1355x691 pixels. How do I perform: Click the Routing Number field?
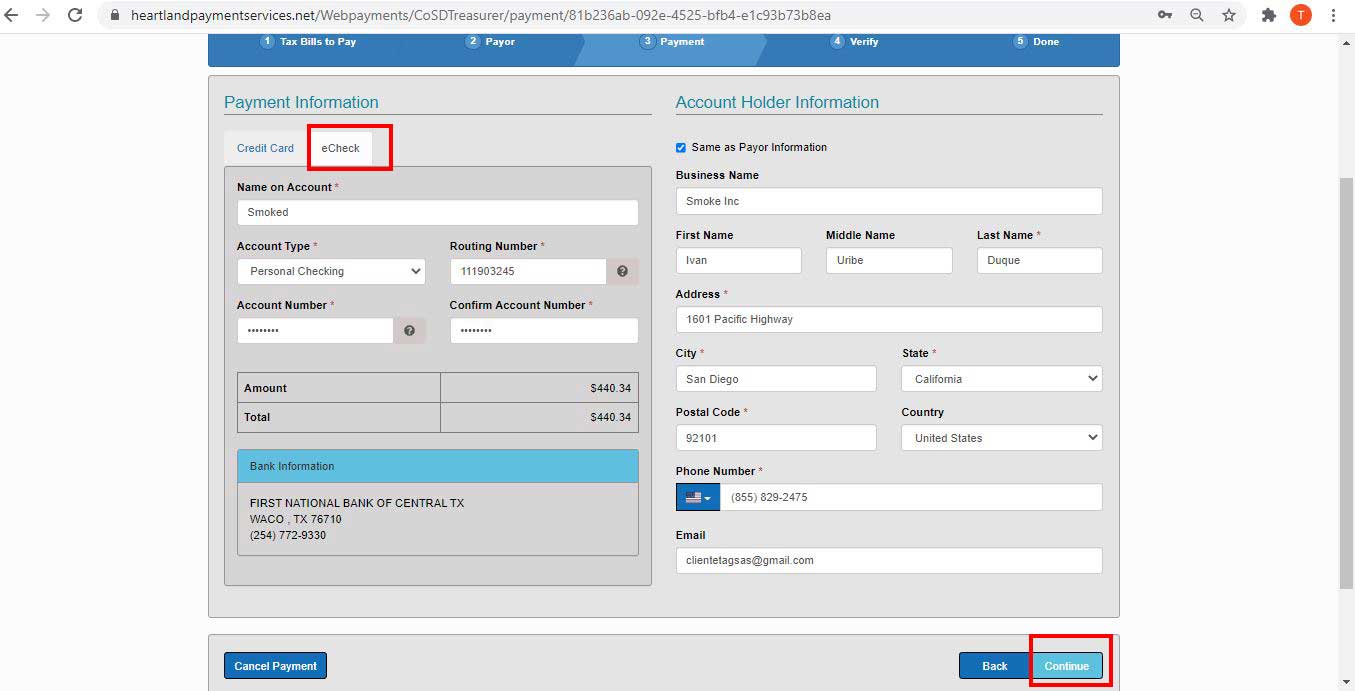[528, 271]
